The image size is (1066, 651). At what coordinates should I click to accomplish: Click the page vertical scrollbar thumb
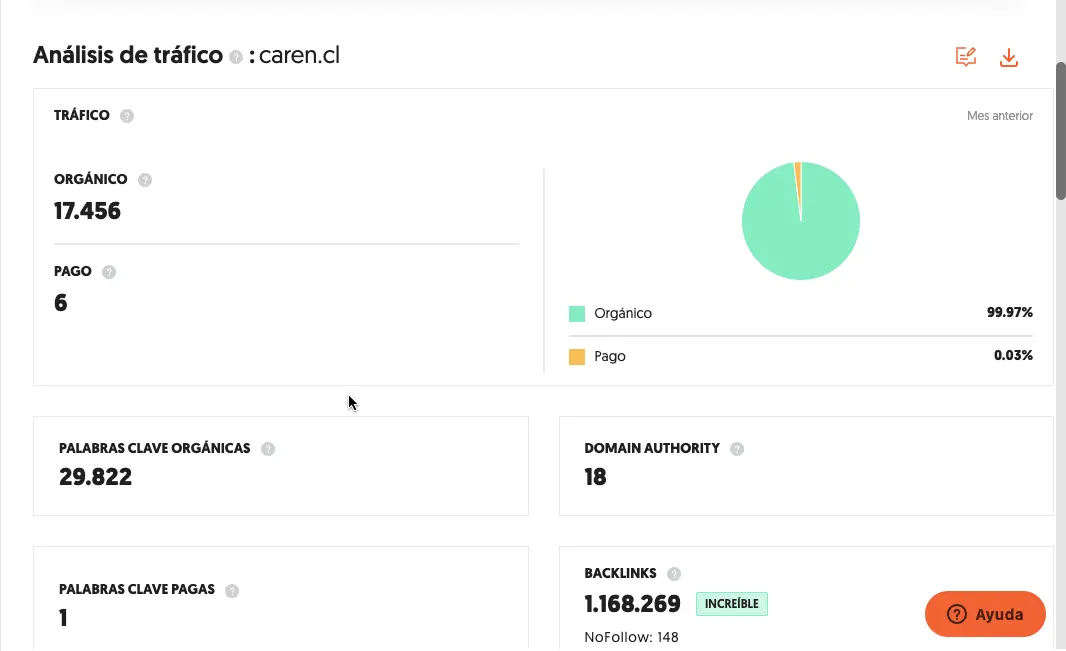(1061, 131)
